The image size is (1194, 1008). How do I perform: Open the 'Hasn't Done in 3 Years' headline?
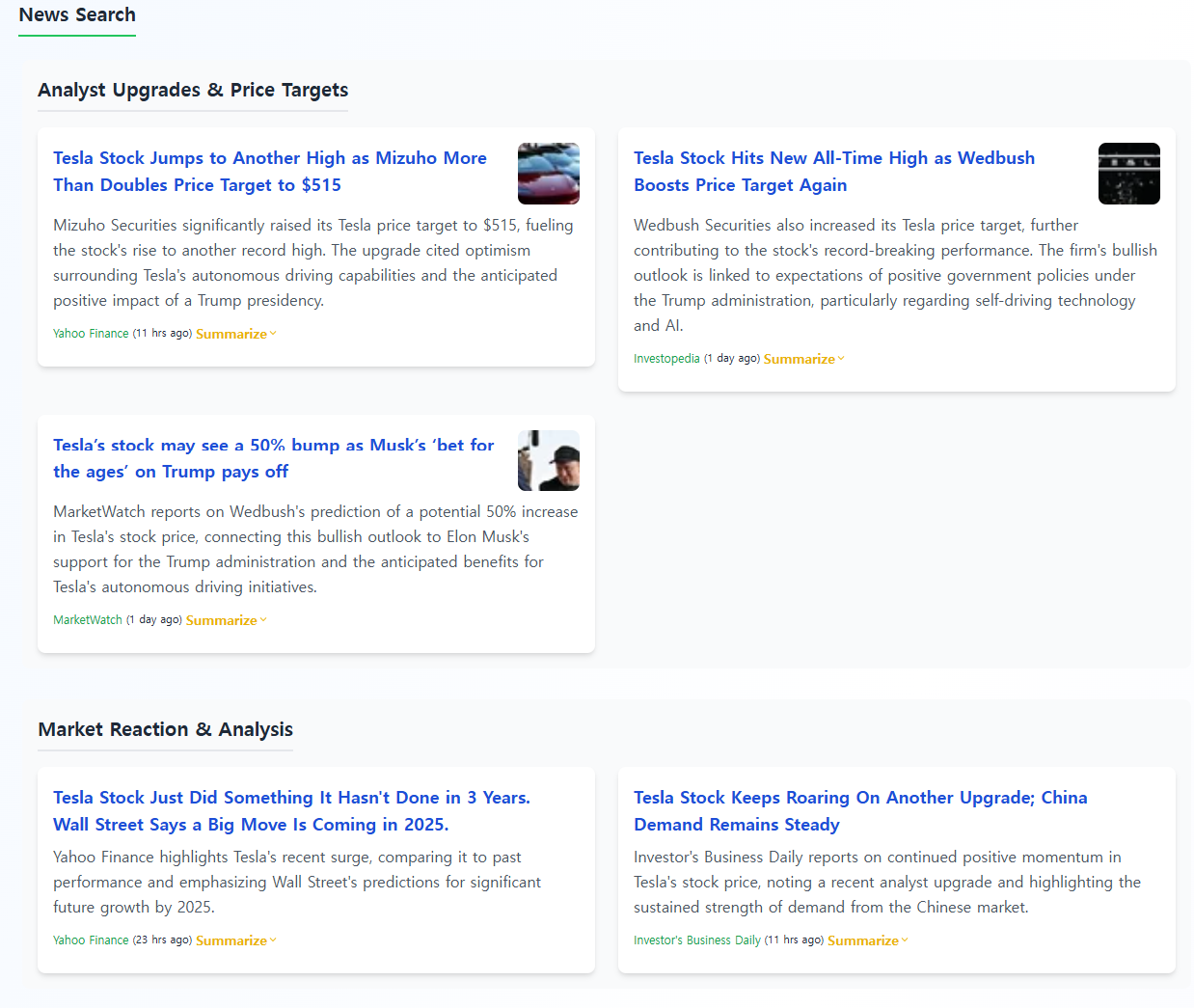pyautogui.click(x=291, y=811)
